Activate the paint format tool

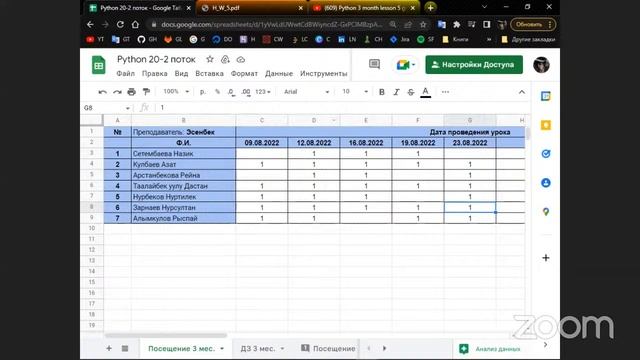point(146,92)
